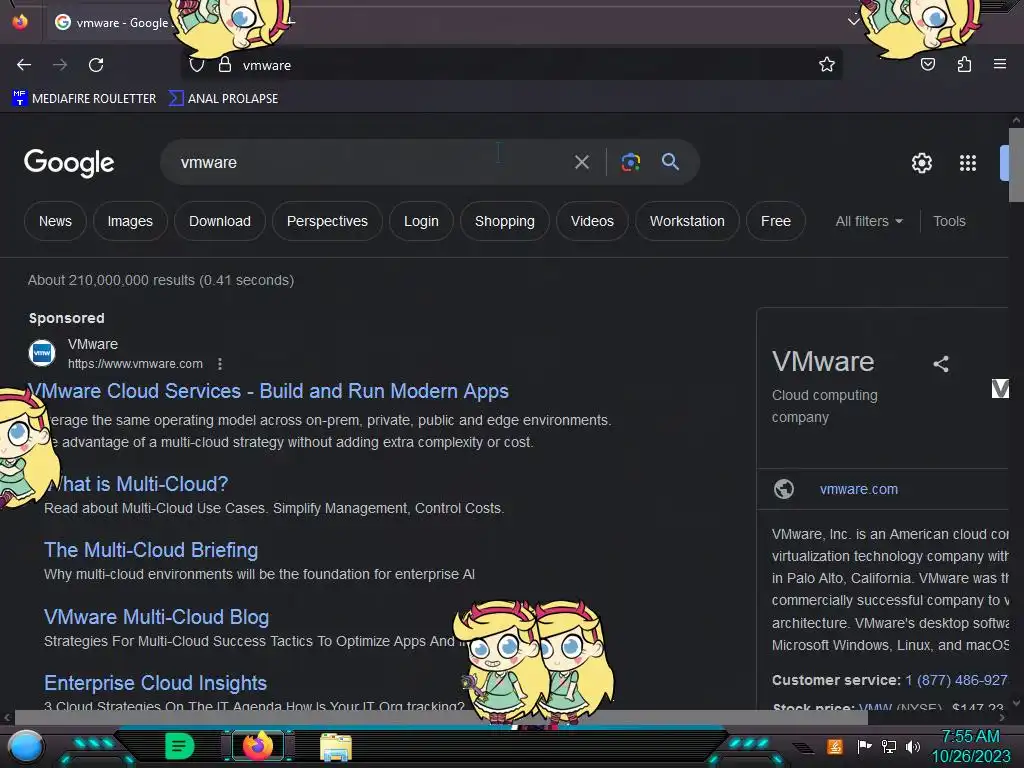The width and height of the screenshot is (1024, 768).
Task: Open Enterprise Cloud Insights link
Action: click(155, 682)
